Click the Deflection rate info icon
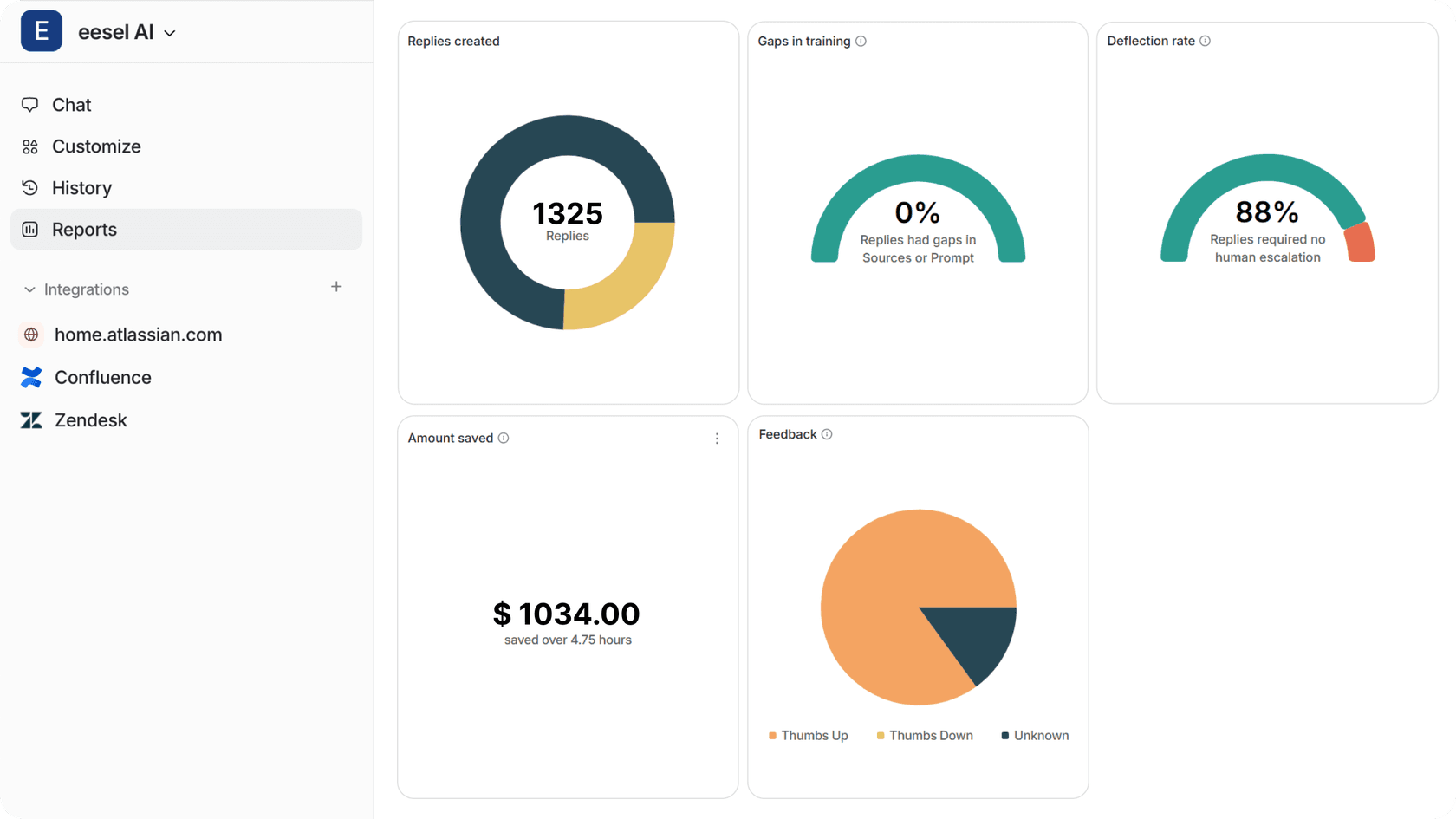The height and width of the screenshot is (819, 1456). [x=1205, y=41]
